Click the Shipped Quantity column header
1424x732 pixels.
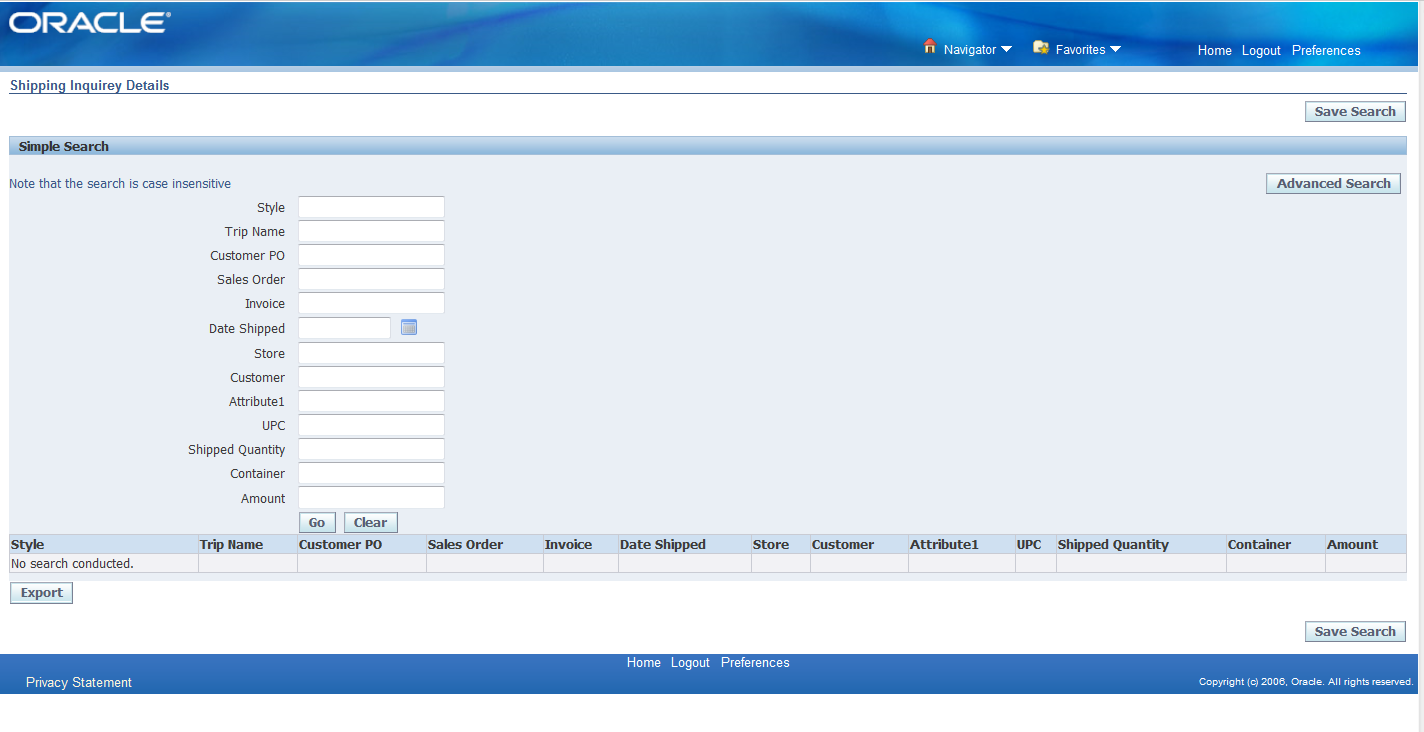pos(1113,544)
